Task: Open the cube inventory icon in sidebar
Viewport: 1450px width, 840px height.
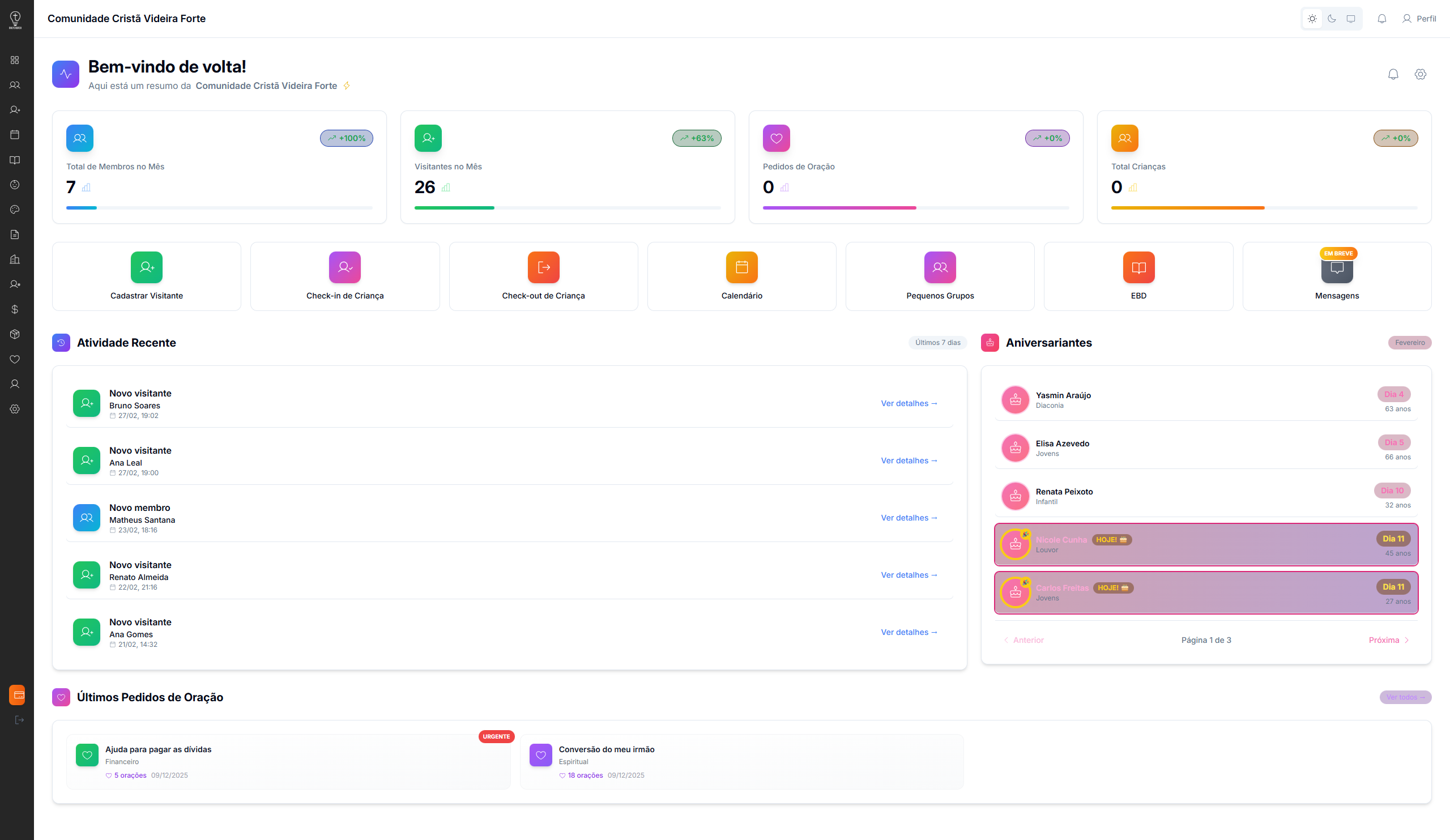Action: click(x=15, y=334)
